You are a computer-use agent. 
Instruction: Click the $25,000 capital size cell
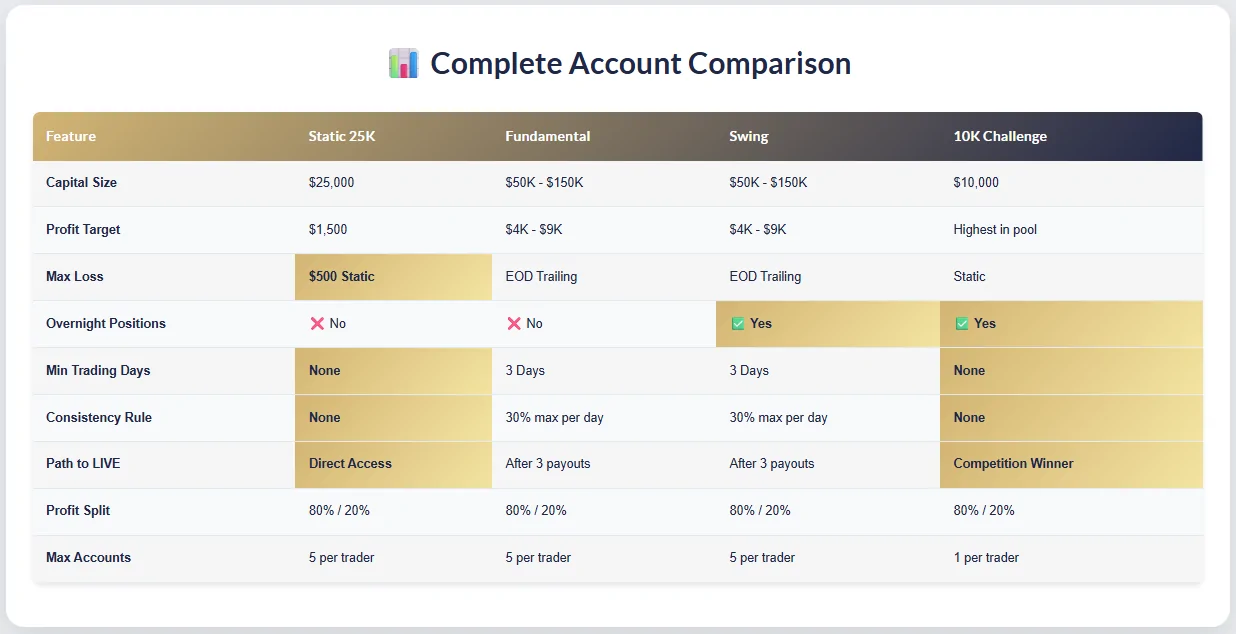(x=331, y=183)
